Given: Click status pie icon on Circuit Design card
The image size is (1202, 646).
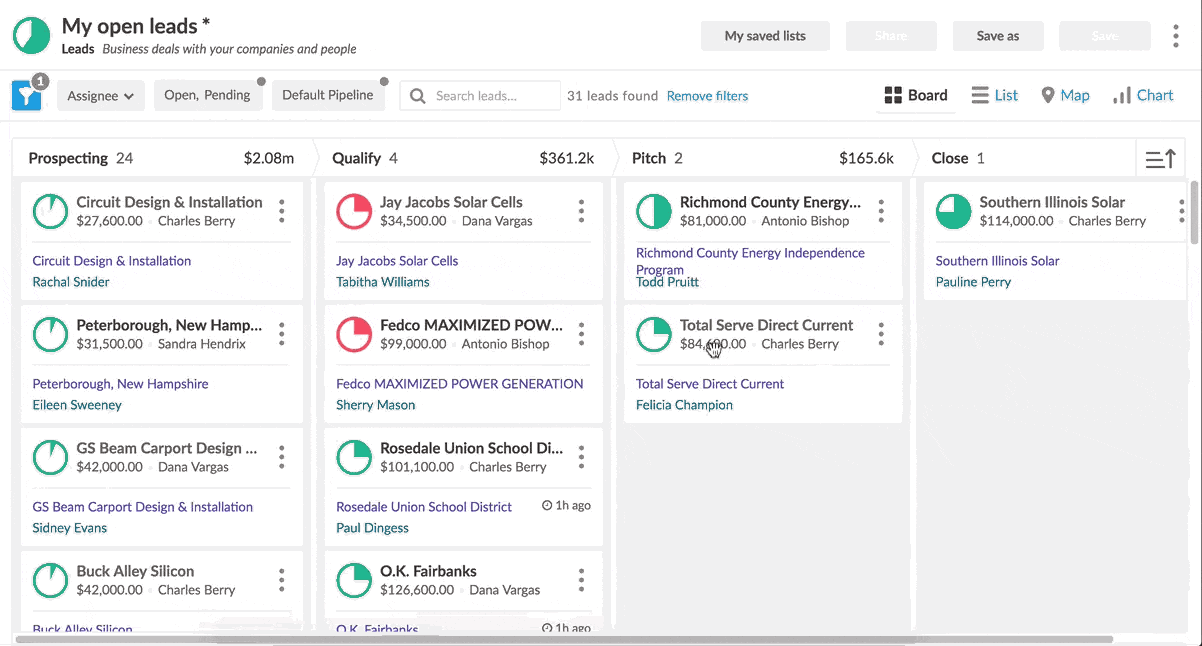Looking at the screenshot, I should 50,212.
